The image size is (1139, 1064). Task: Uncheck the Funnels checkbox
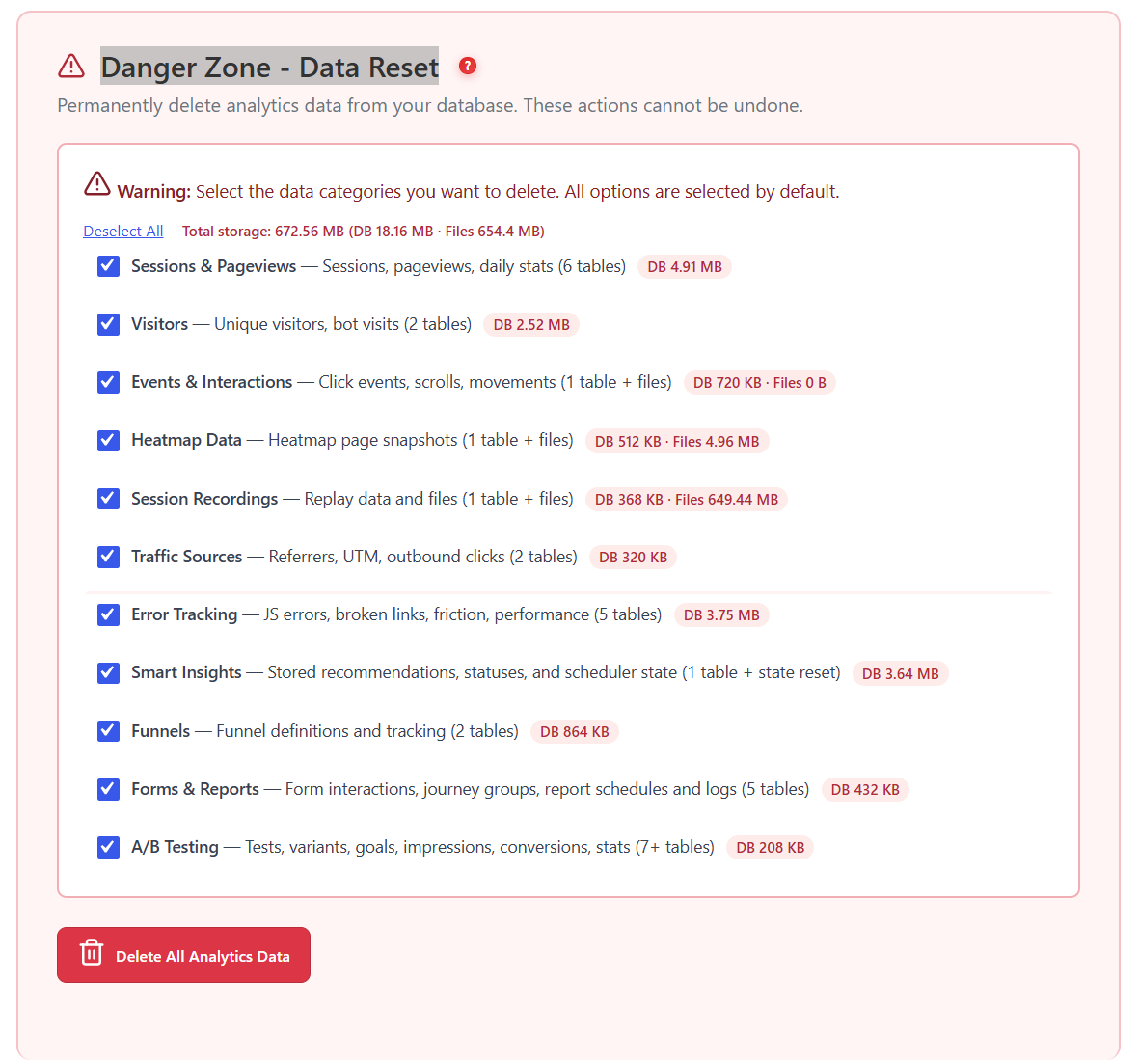[108, 731]
